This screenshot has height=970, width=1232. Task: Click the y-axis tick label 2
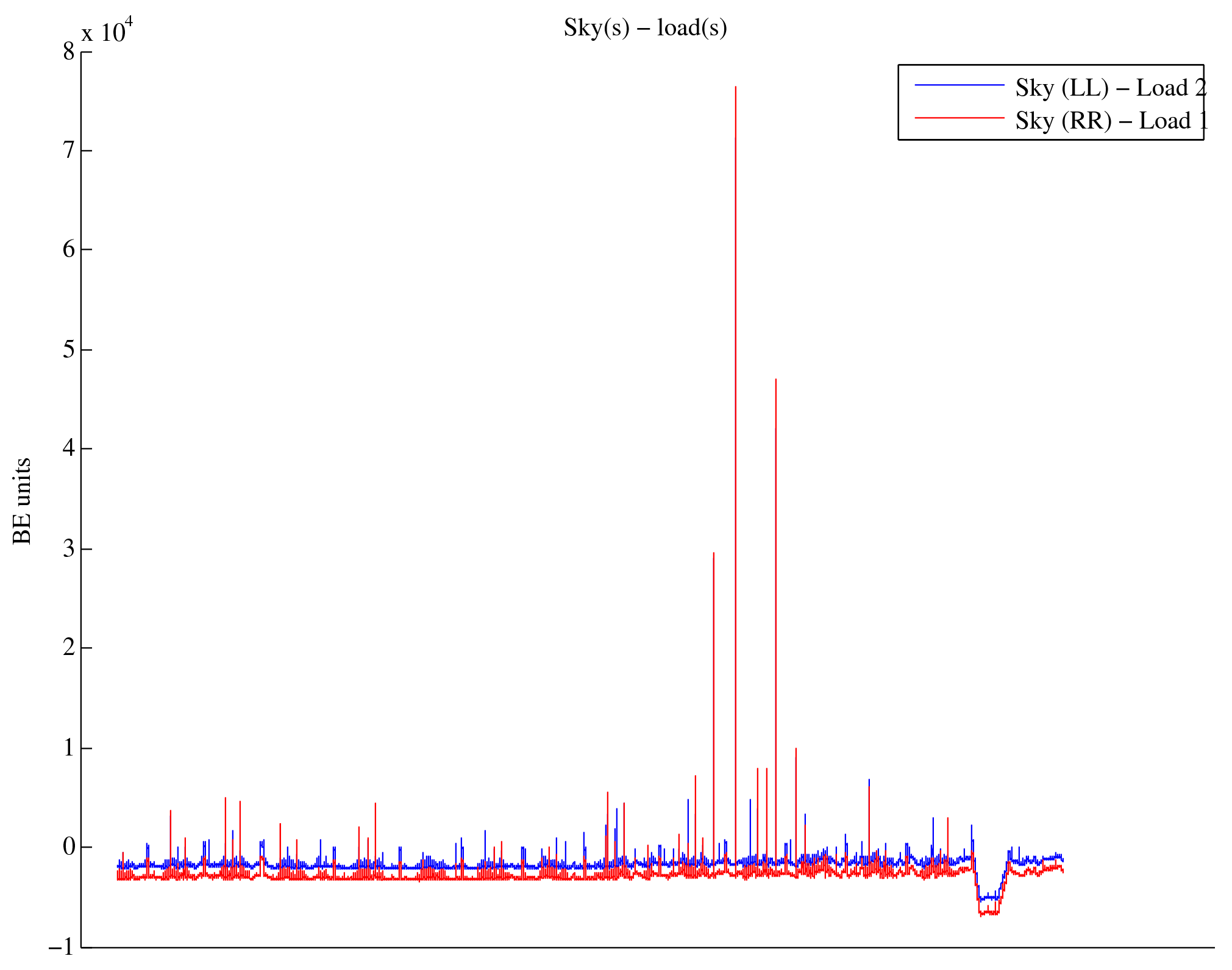tap(69, 647)
